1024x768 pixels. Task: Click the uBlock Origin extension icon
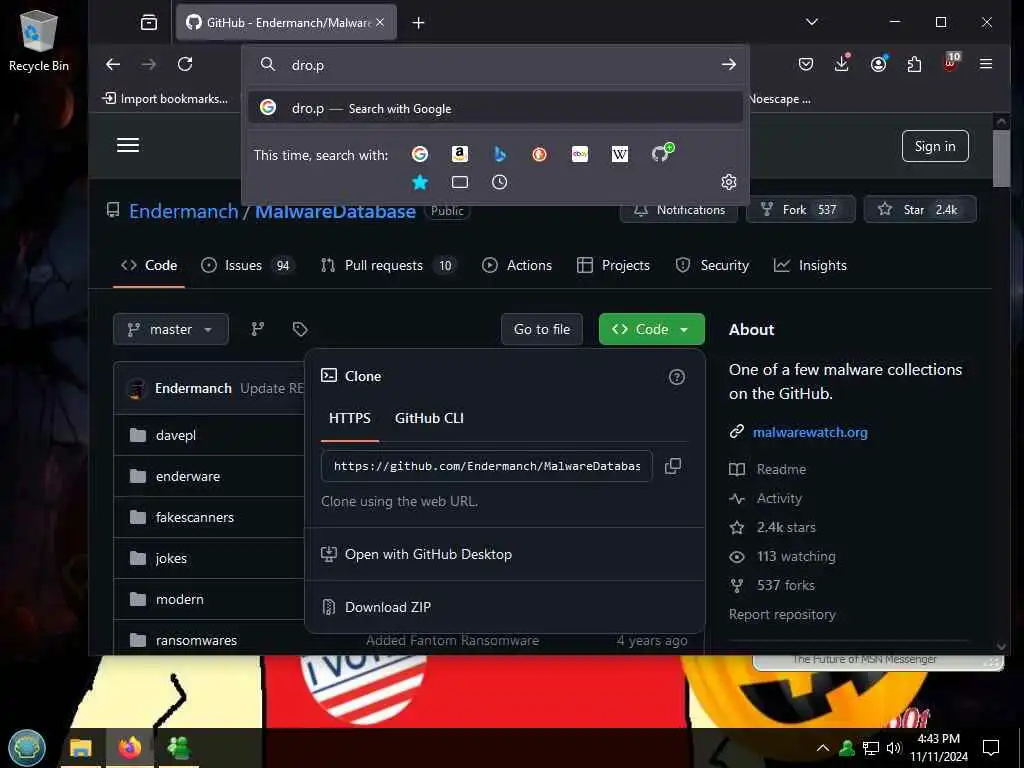point(950,63)
